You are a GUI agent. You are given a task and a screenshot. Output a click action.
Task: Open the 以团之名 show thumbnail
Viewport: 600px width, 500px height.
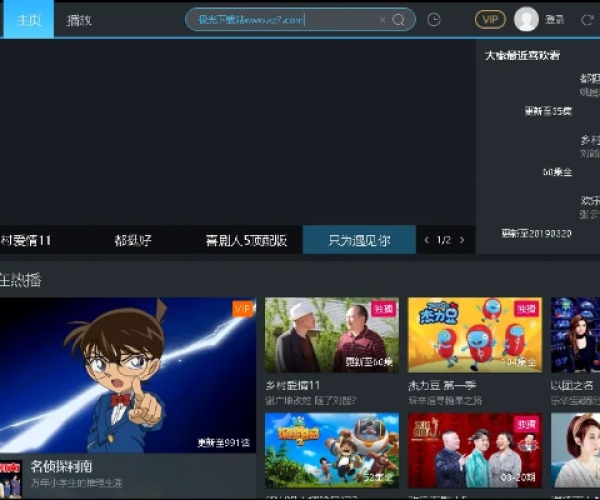576,335
